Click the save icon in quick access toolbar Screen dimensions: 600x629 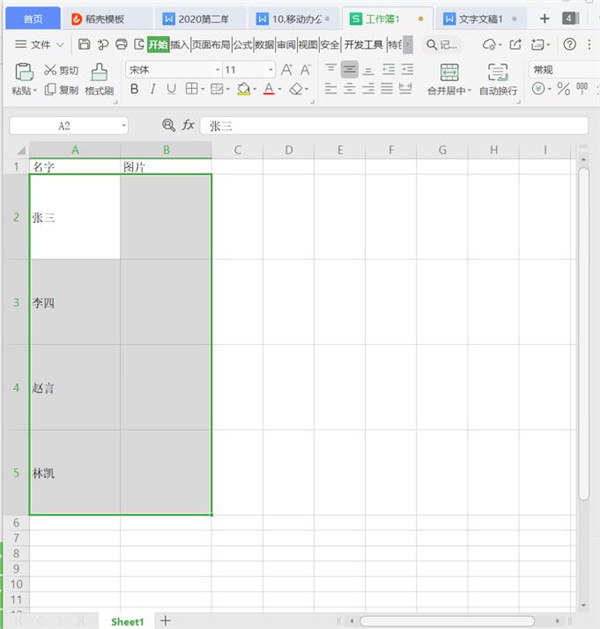click(x=84, y=44)
